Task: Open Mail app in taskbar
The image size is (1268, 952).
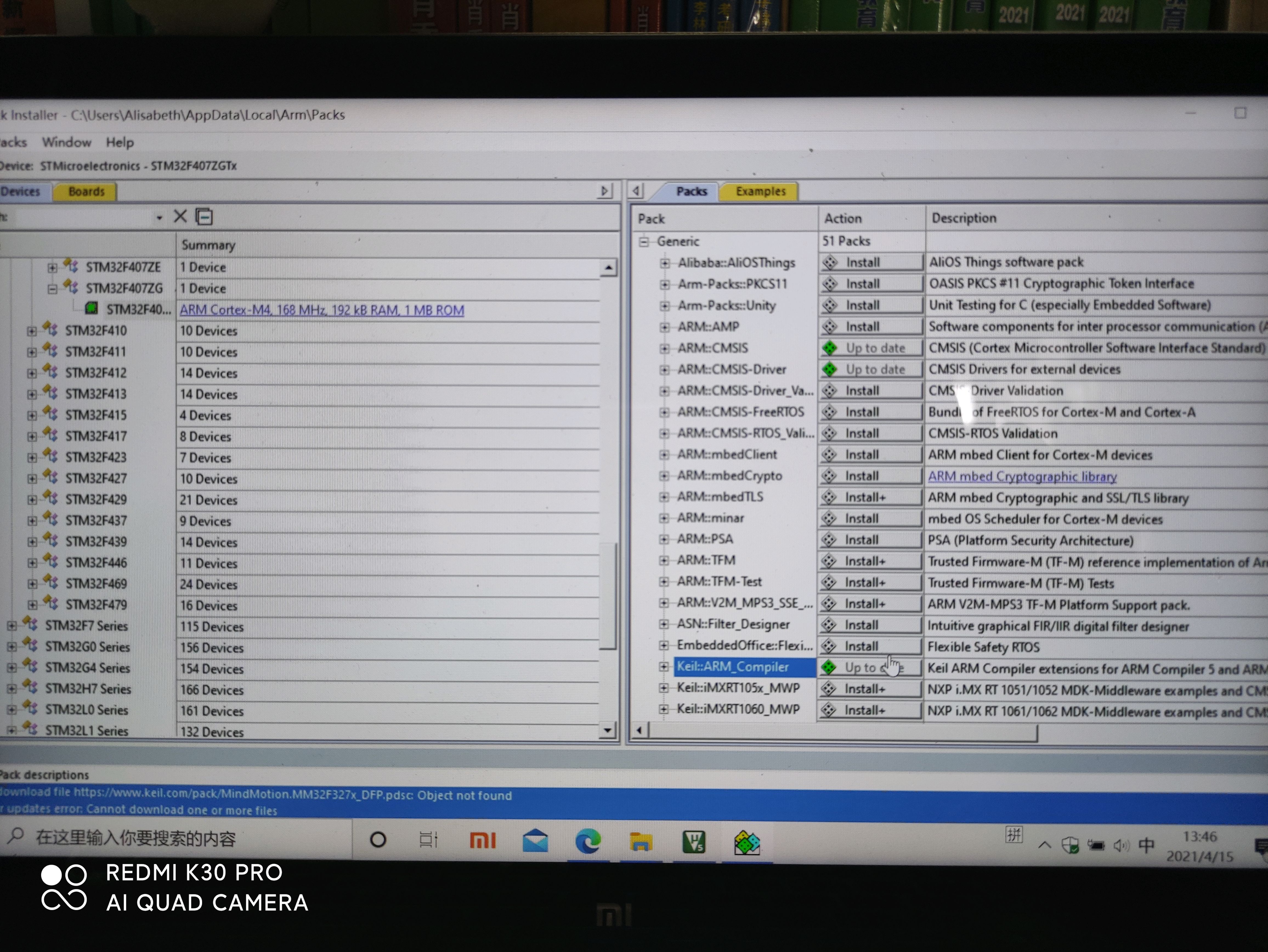Action: pos(535,841)
